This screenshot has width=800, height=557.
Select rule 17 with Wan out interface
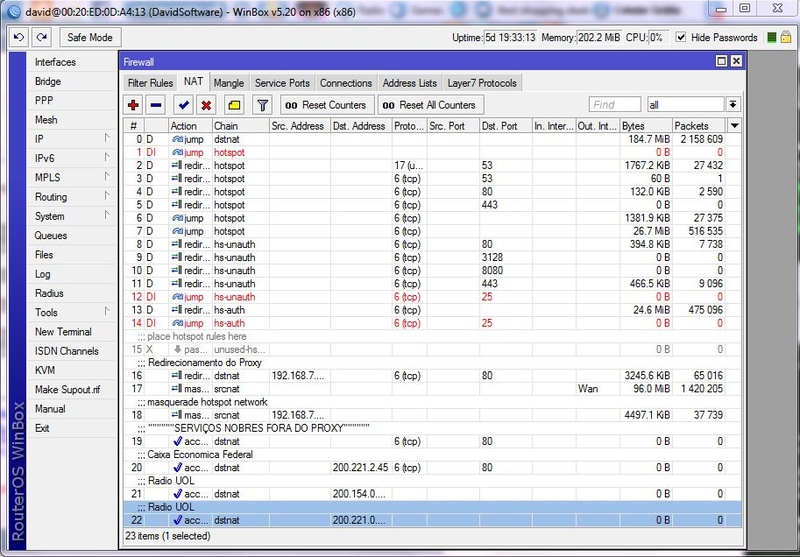click(x=432, y=389)
